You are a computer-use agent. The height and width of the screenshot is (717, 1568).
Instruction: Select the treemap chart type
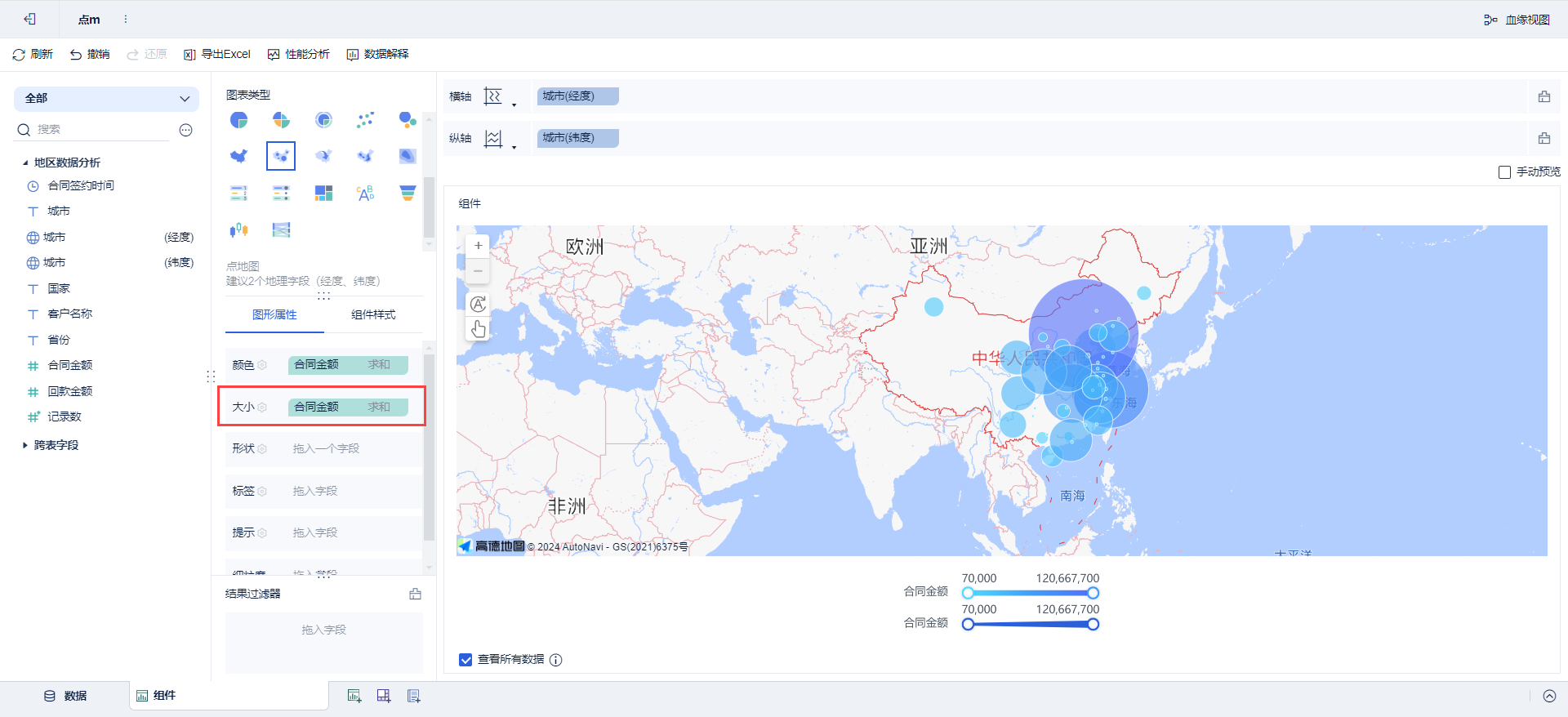click(x=323, y=193)
